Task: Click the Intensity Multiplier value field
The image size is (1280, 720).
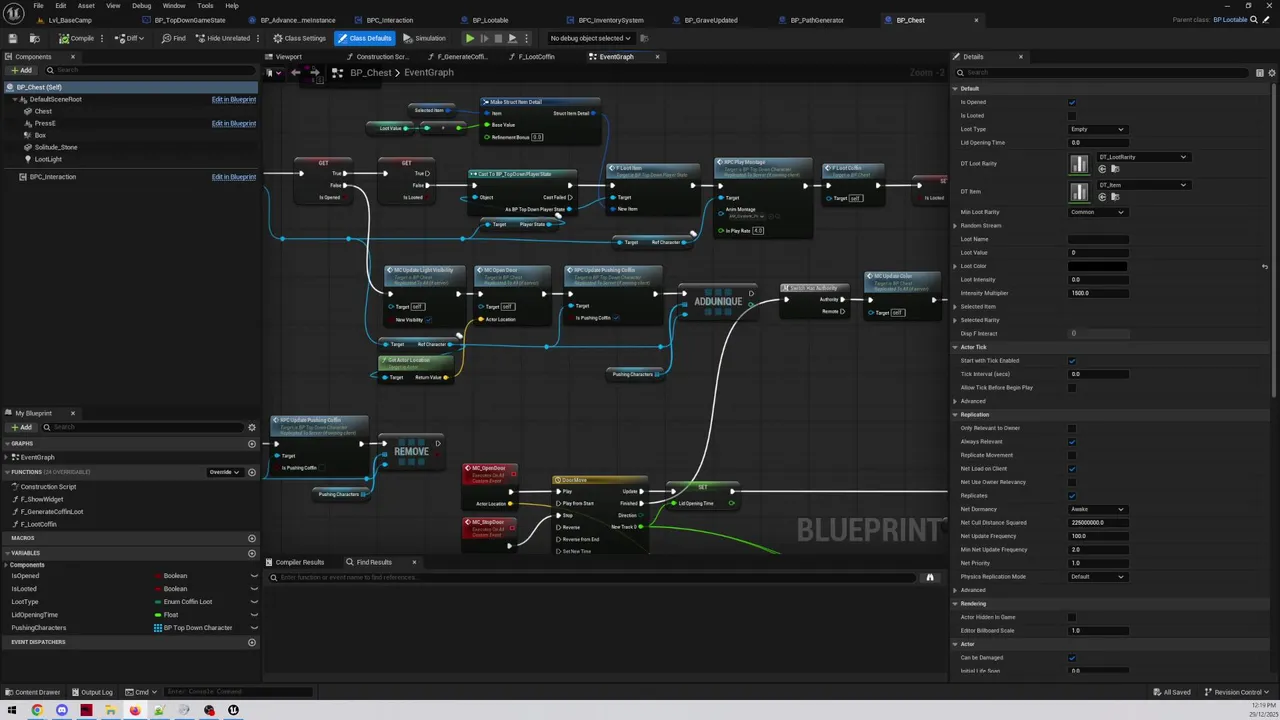Action: tap(1098, 293)
